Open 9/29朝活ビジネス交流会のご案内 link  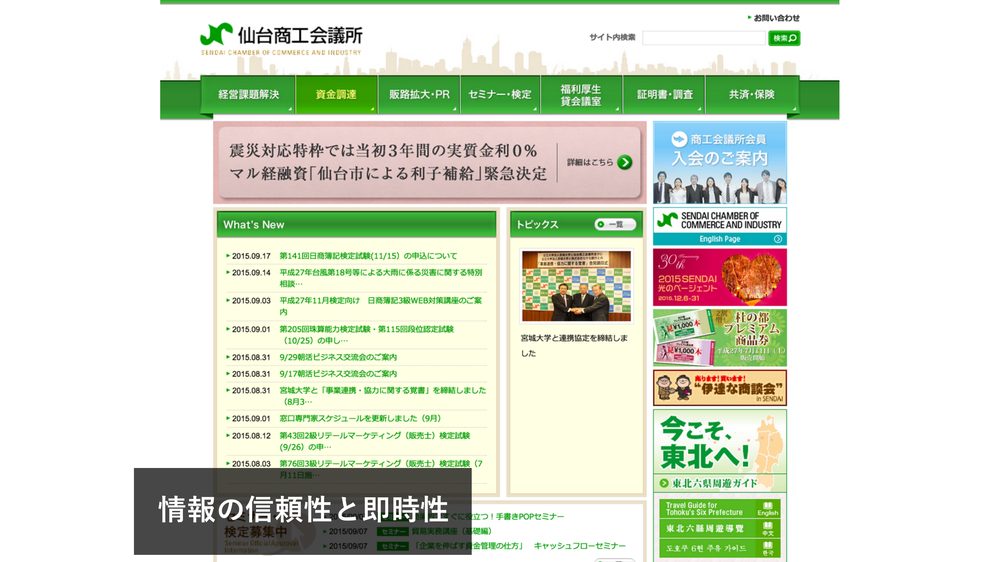[338, 357]
